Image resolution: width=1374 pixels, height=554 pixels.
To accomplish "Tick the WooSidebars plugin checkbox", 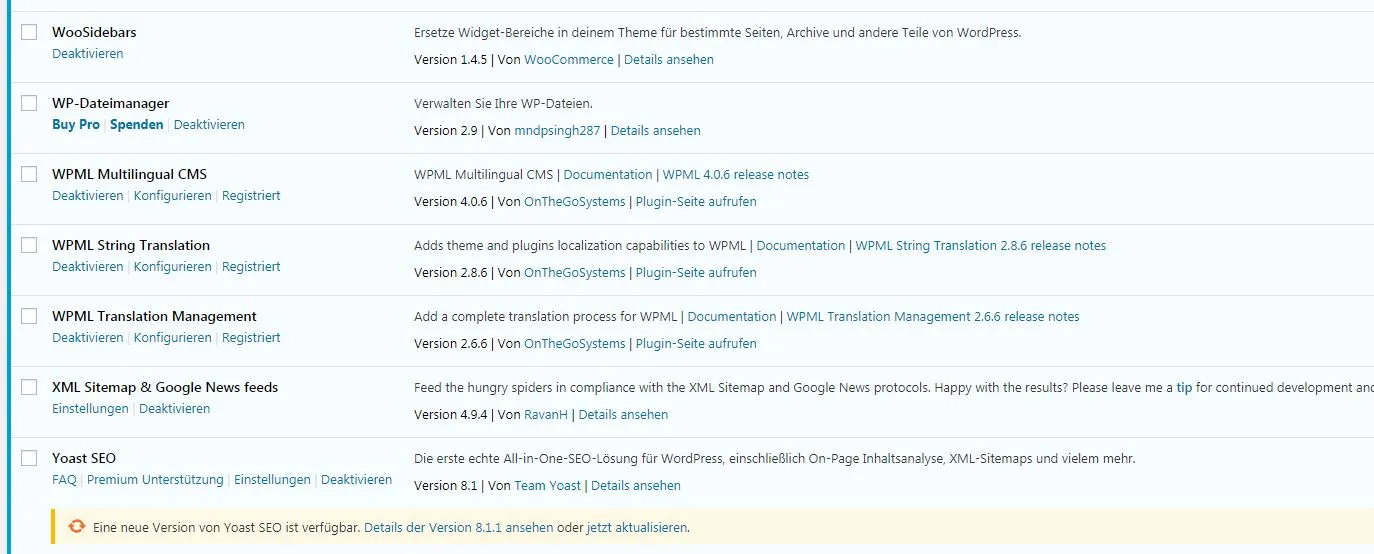I will click(x=29, y=32).
